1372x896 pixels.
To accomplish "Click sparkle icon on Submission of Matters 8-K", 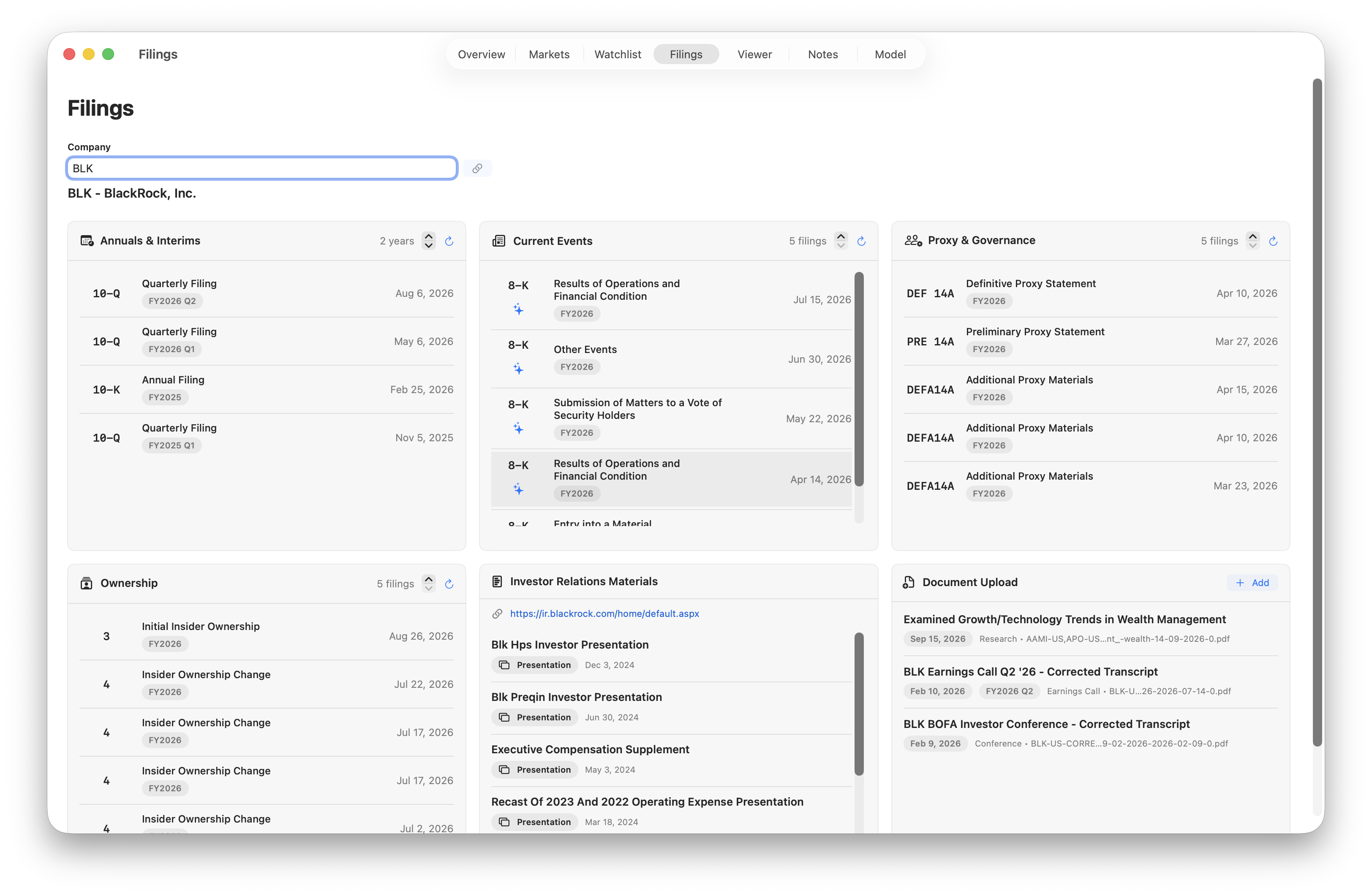I will point(518,428).
